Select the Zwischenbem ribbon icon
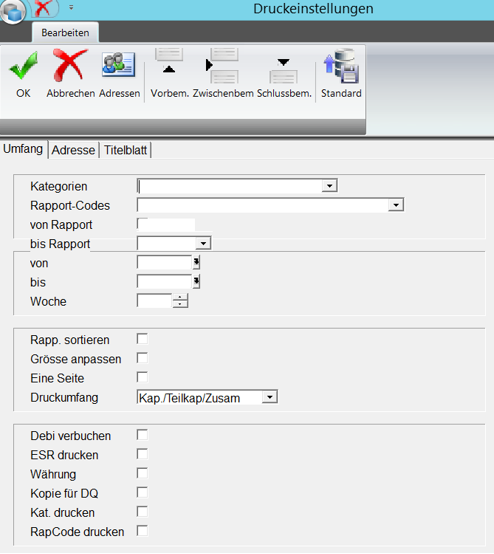 click(x=222, y=65)
